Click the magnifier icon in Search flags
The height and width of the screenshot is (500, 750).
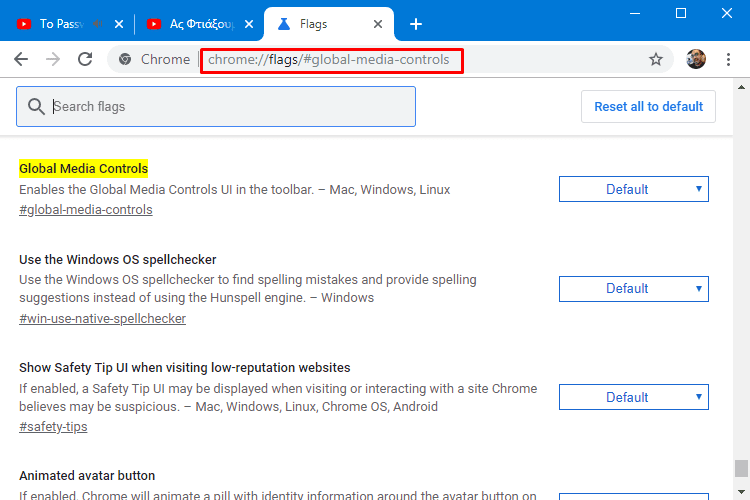pyautogui.click(x=37, y=107)
